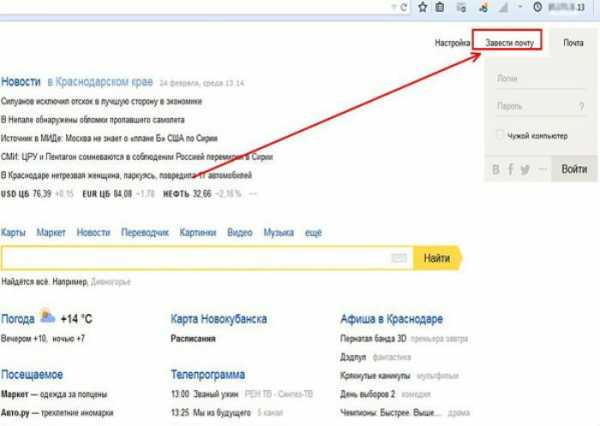The width and height of the screenshot is (600, 426).
Task: Click the password help question mark
Action: [x=581, y=106]
